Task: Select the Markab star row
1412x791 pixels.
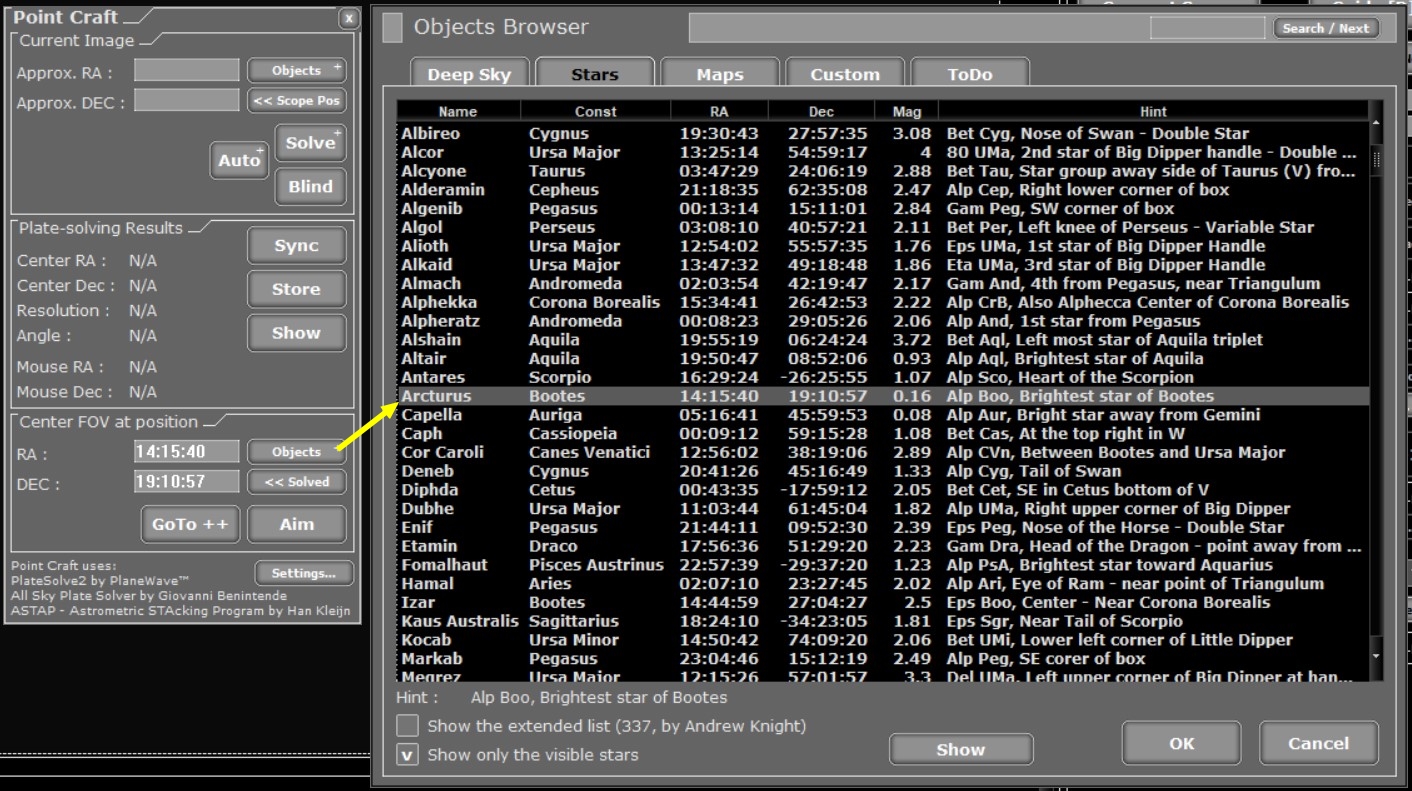Action: pyautogui.click(x=882, y=659)
